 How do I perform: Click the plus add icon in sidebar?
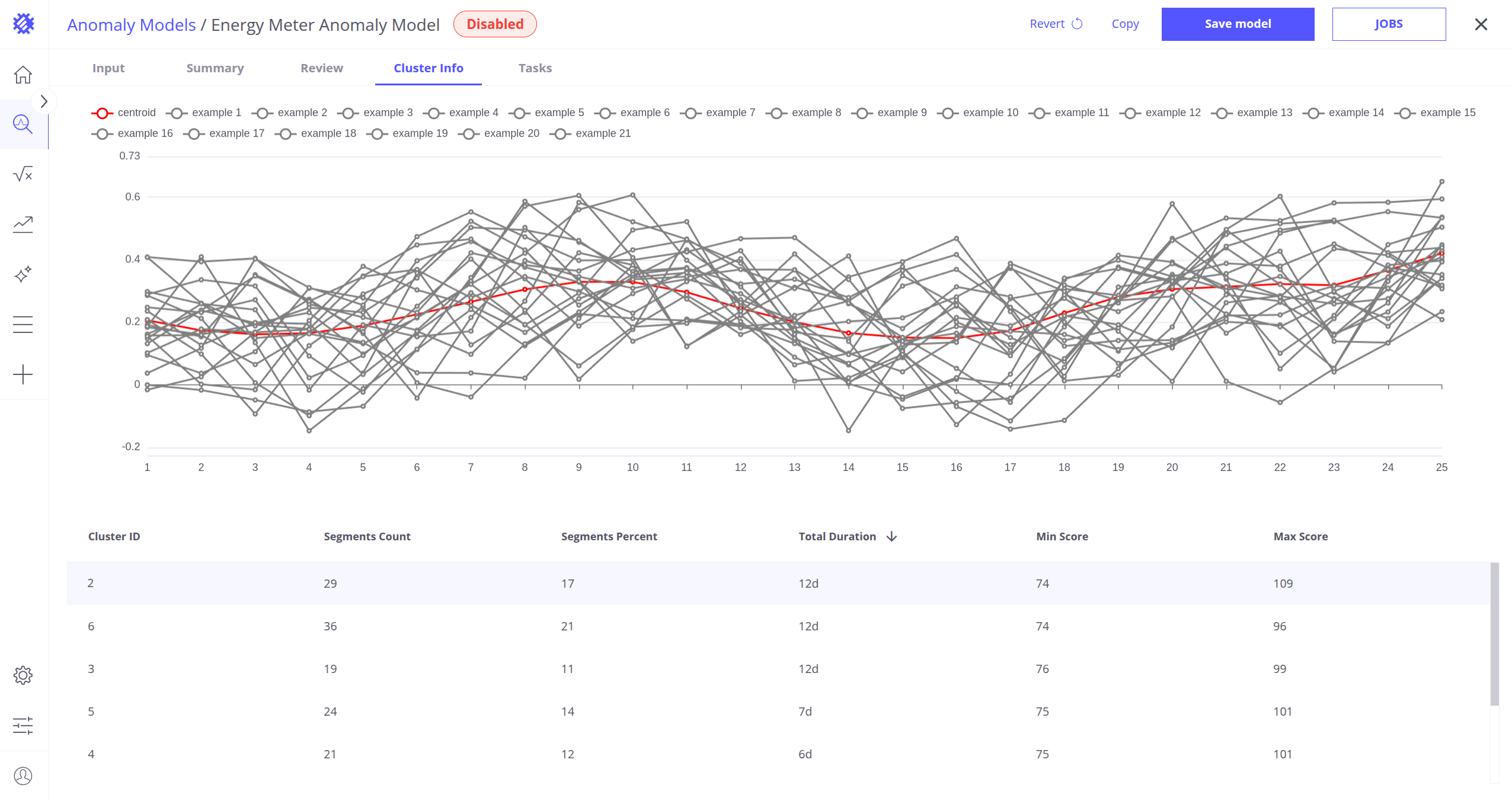(x=23, y=374)
